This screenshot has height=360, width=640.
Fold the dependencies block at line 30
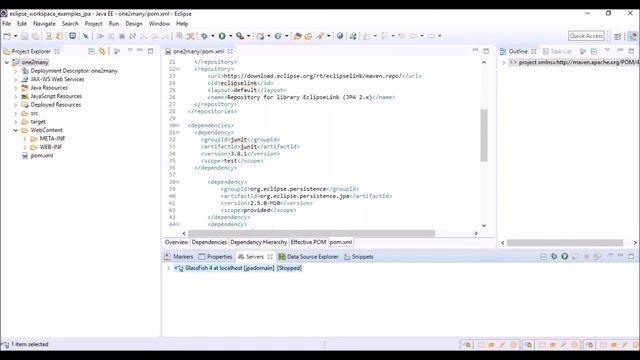pyautogui.click(x=178, y=126)
